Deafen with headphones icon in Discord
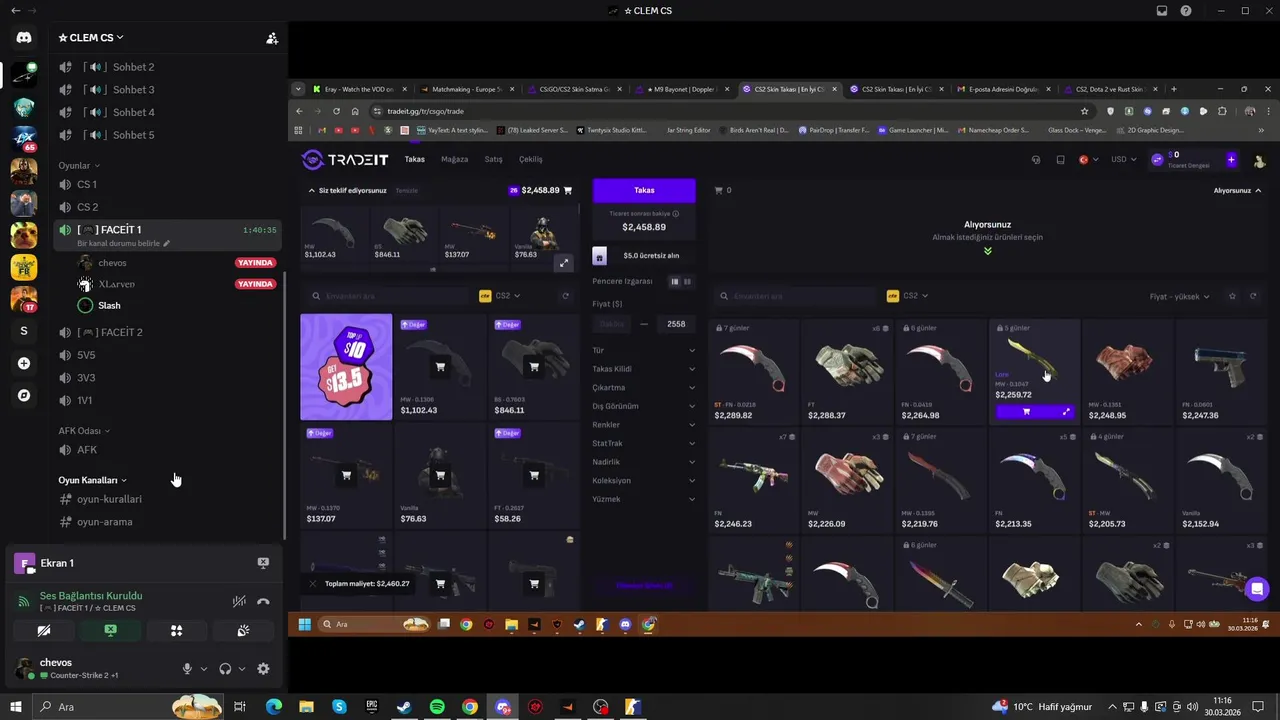 tap(226, 669)
